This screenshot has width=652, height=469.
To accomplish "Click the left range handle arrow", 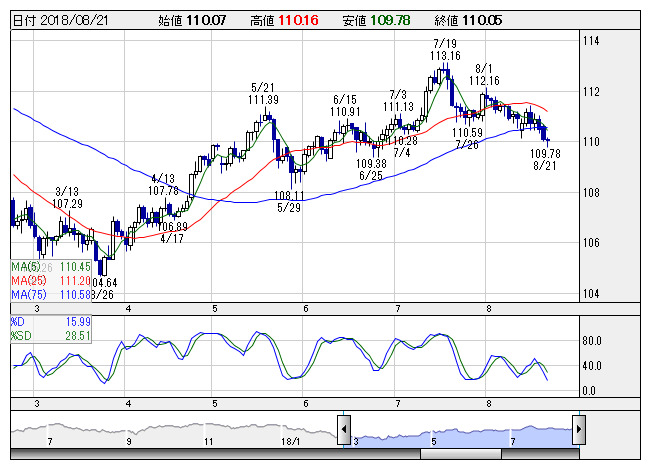I will coord(343,430).
